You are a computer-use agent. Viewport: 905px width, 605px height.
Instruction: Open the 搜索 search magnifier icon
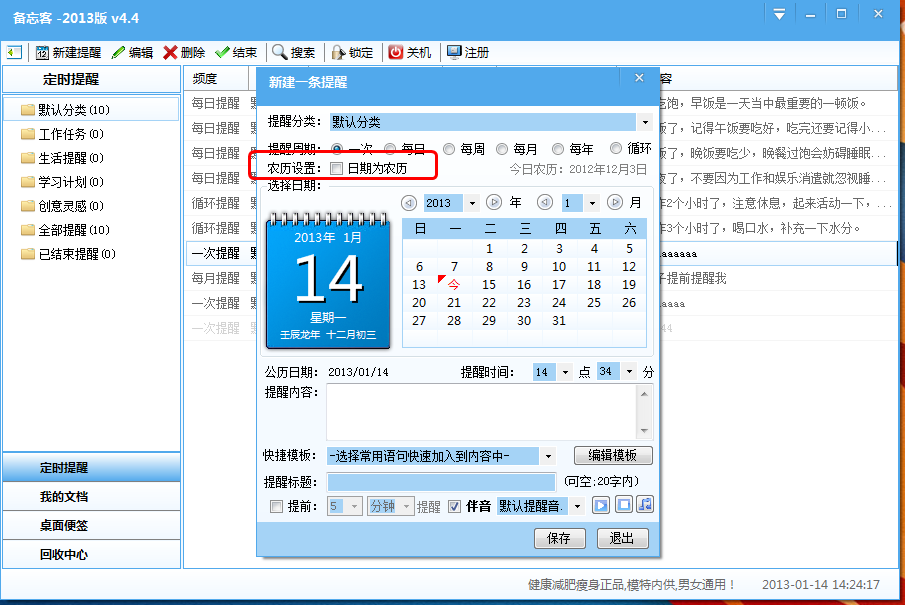click(x=279, y=52)
